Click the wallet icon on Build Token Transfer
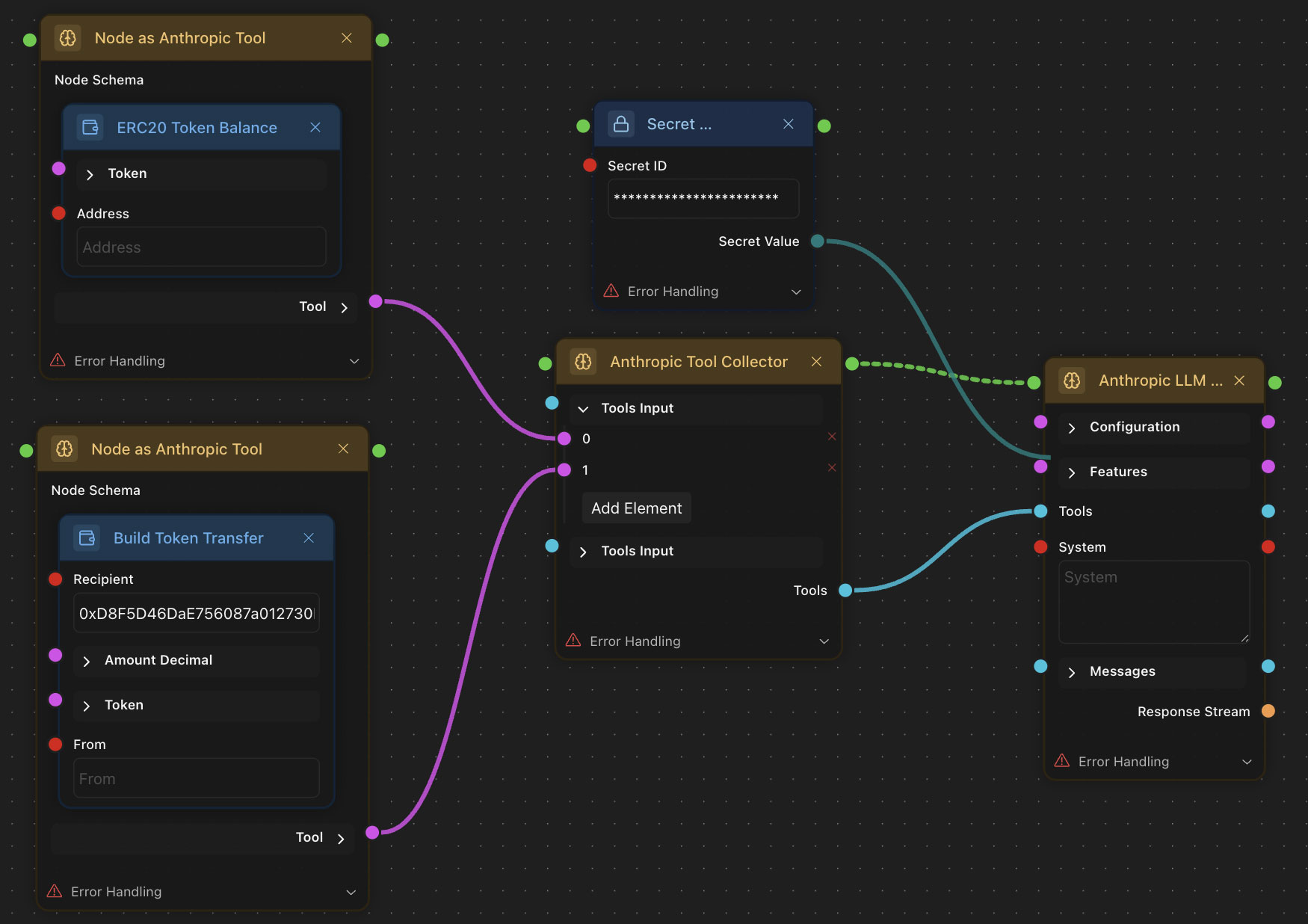This screenshot has height=924, width=1308. pyautogui.click(x=87, y=538)
